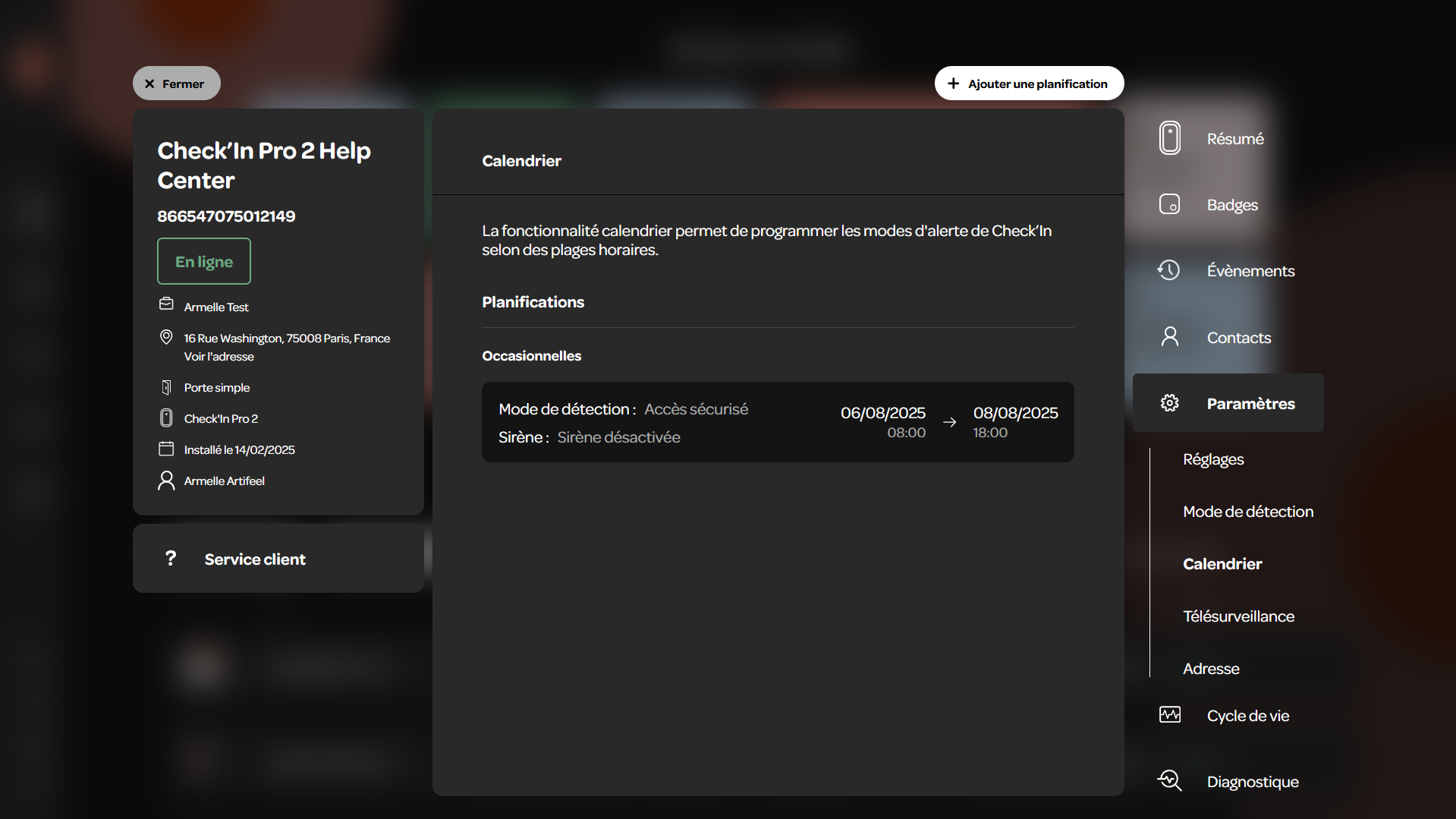Screen dimensions: 1456x819
Task: Click the Porte simple text
Action: coord(216,388)
